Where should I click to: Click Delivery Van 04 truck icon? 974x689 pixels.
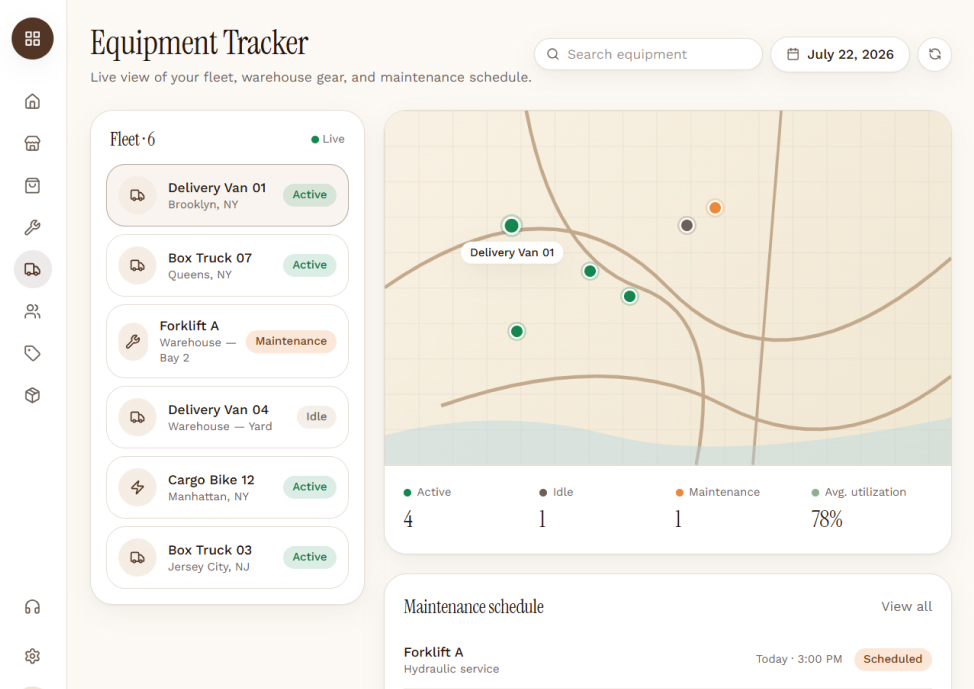pyautogui.click(x=137, y=417)
